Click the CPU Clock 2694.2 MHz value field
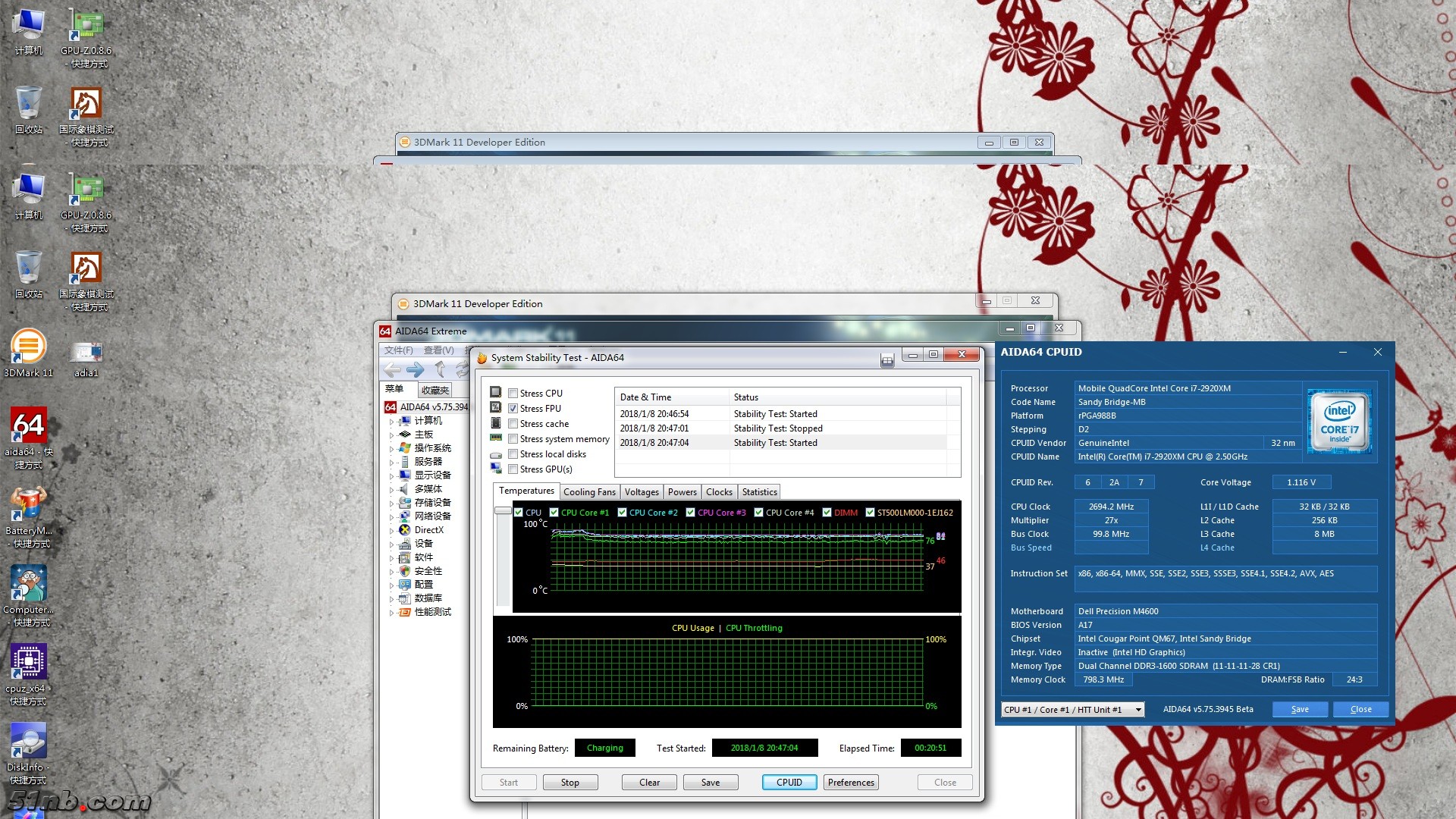 (1111, 507)
